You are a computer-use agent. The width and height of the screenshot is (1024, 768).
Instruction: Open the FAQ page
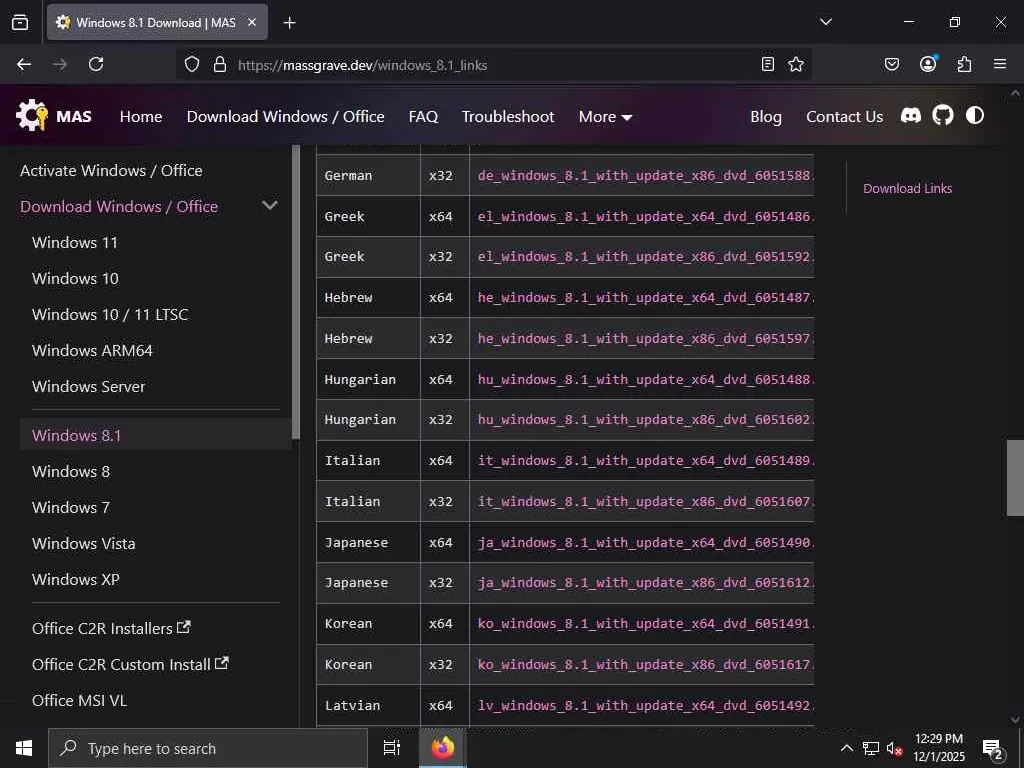[423, 117]
